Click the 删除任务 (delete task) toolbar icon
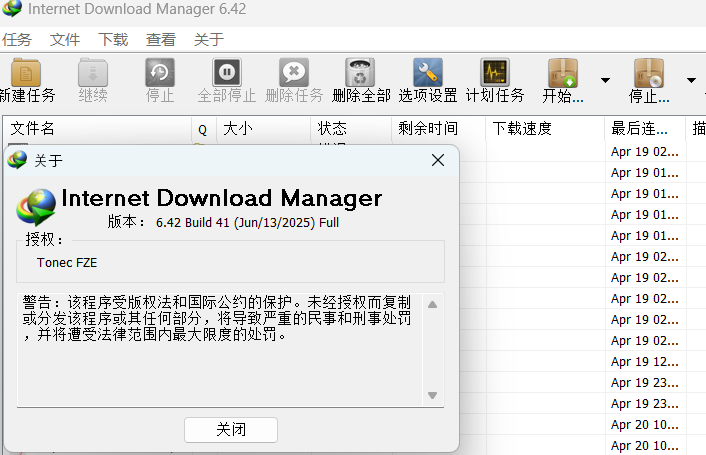Screen dimensions: 706x455 point(294,72)
